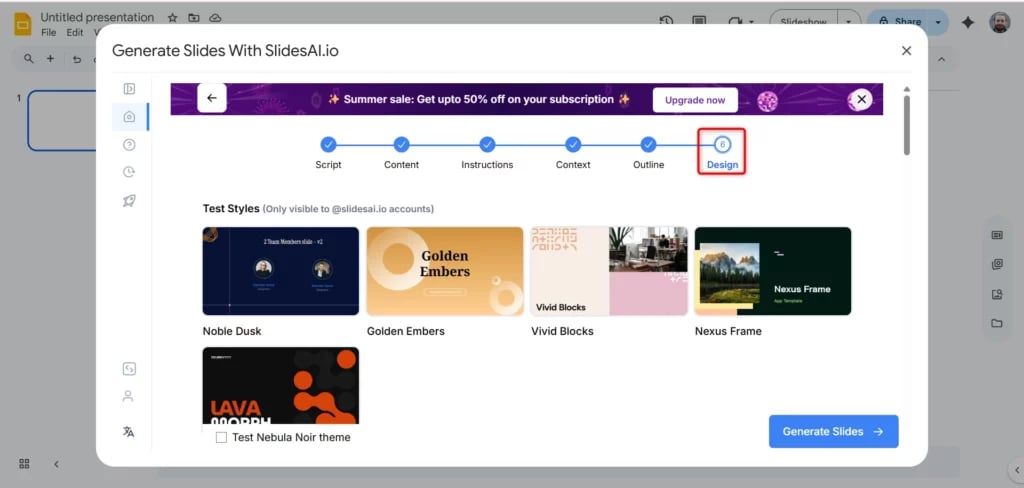Screen dimensions: 1024x488
Task: Expand the Slideshow dropdown arrow
Action: tap(848, 21)
